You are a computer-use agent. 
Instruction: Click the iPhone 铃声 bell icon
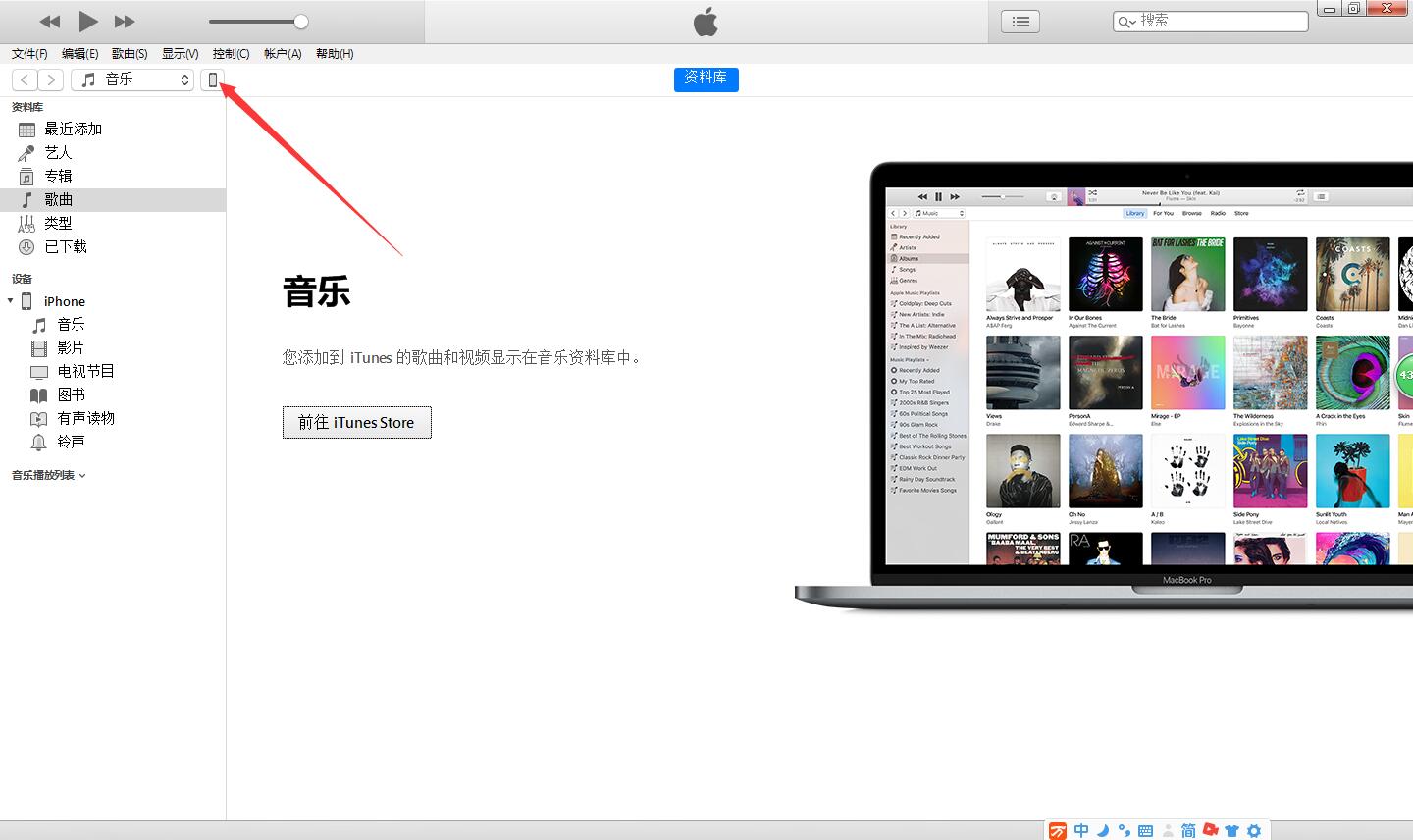point(39,443)
